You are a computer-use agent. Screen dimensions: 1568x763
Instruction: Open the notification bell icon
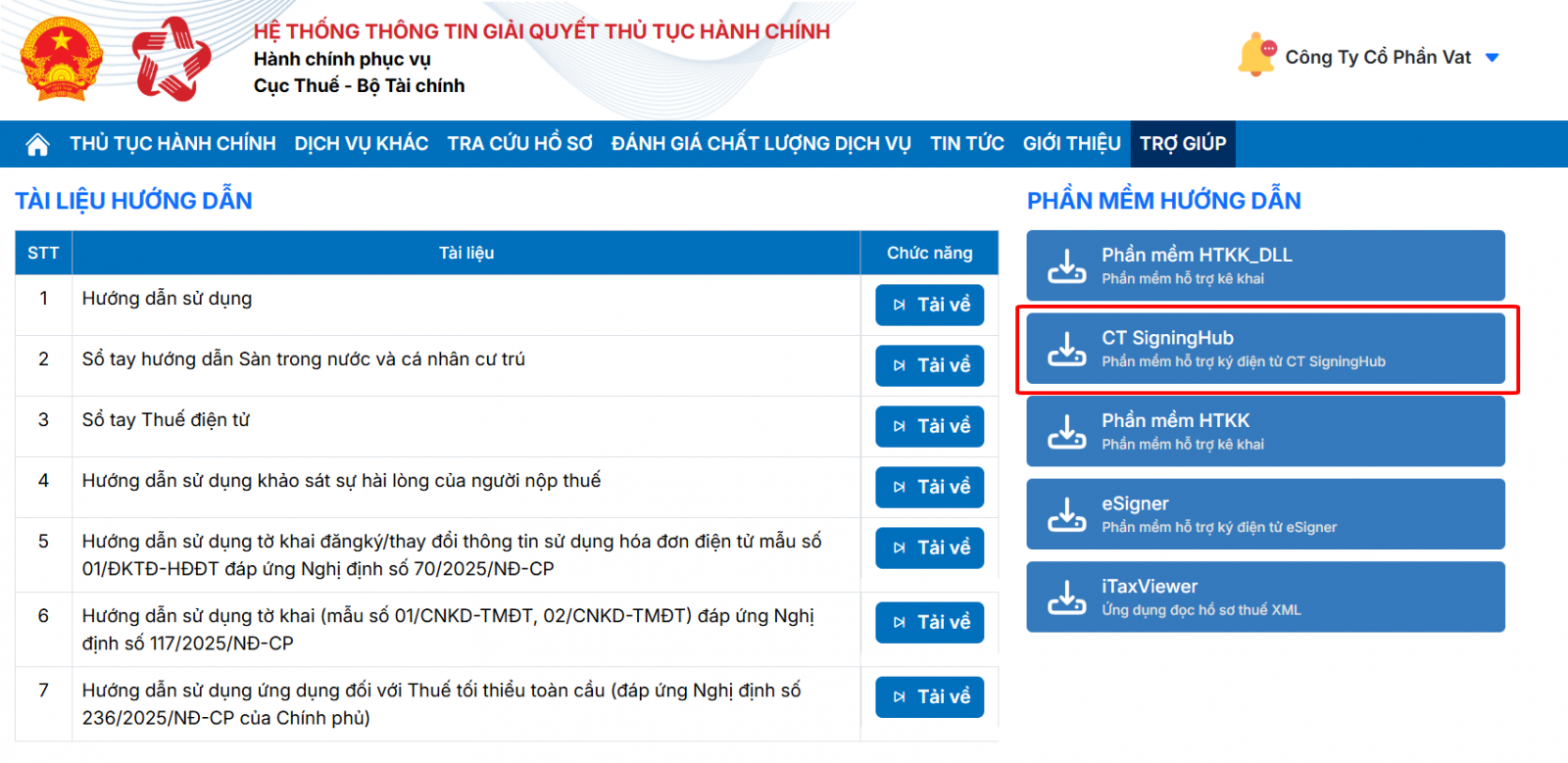click(1256, 56)
